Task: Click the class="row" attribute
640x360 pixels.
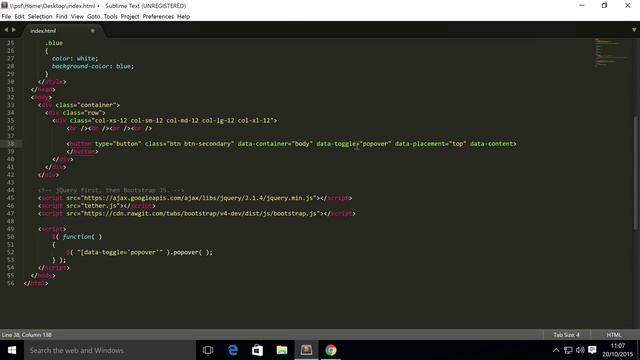Action: [x=82, y=113]
